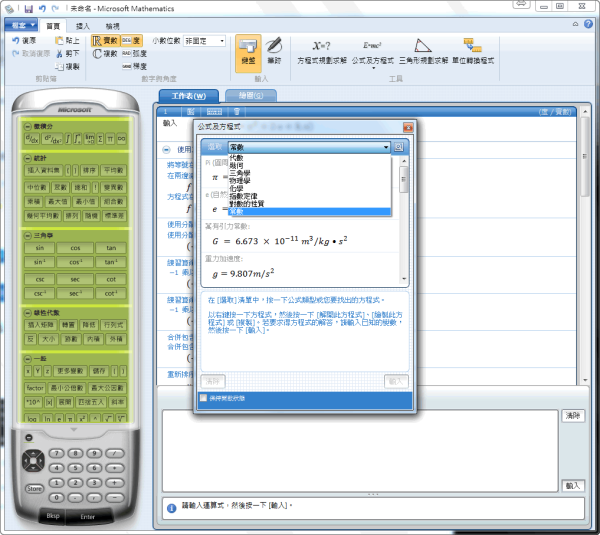Launch the 三角形規劃求解 triangle solver
This screenshot has height=535, width=600.
pyautogui.click(x=423, y=50)
